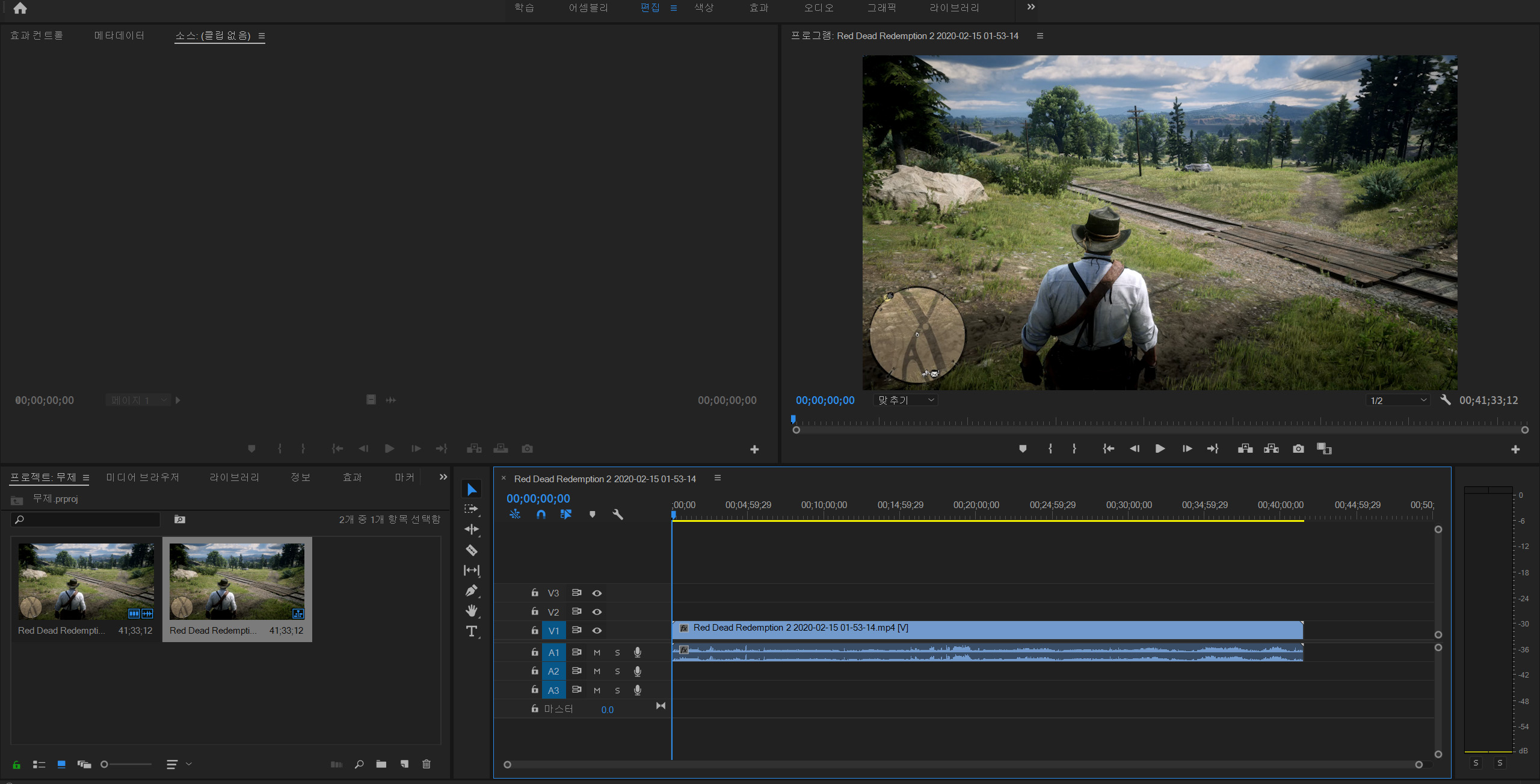Select the Hand tool
1540x784 pixels.
472,611
